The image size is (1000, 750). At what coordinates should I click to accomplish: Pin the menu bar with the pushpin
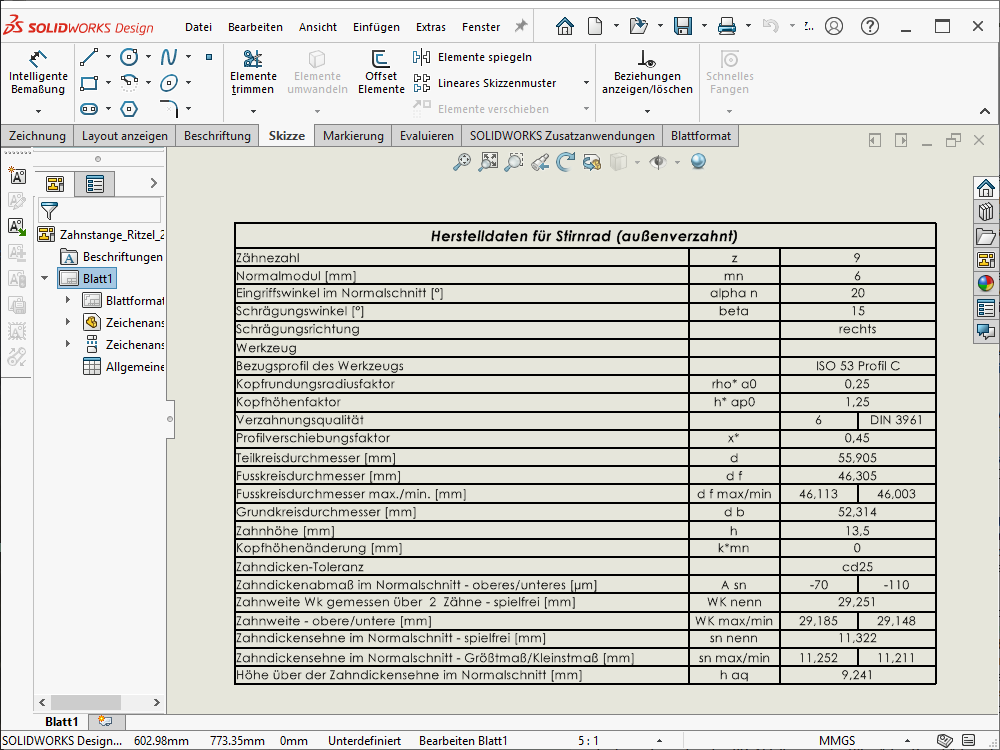(x=520, y=27)
